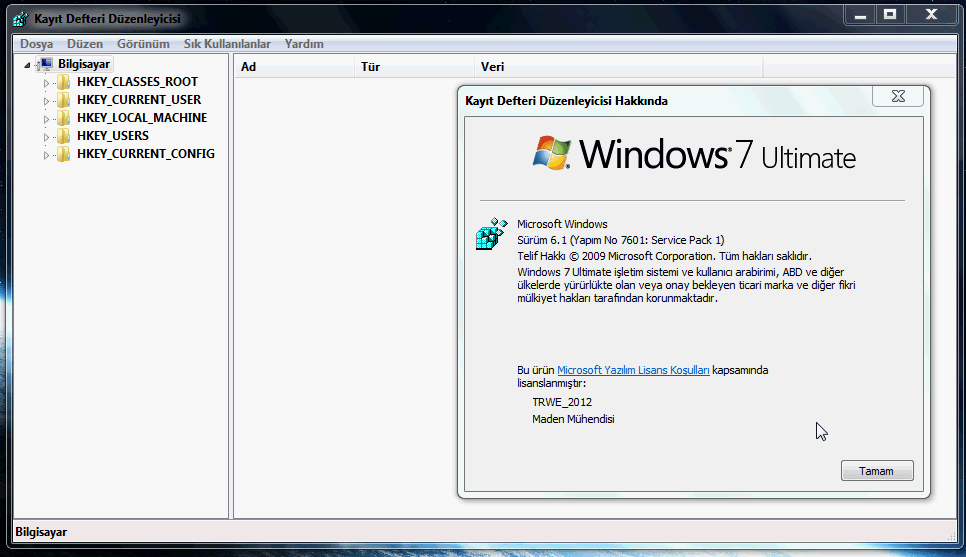
Task: Click the Telif Hakkı copyright line
Action: 664,256
